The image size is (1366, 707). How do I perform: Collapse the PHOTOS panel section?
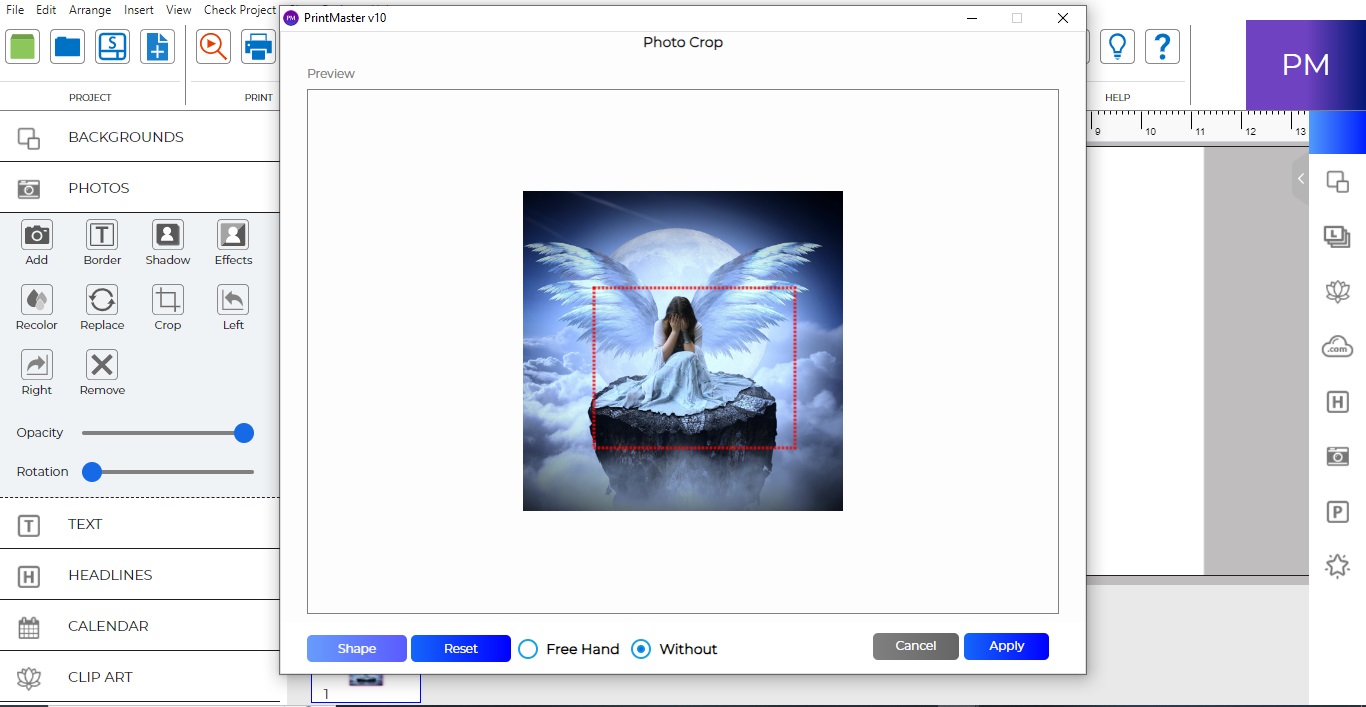point(140,188)
